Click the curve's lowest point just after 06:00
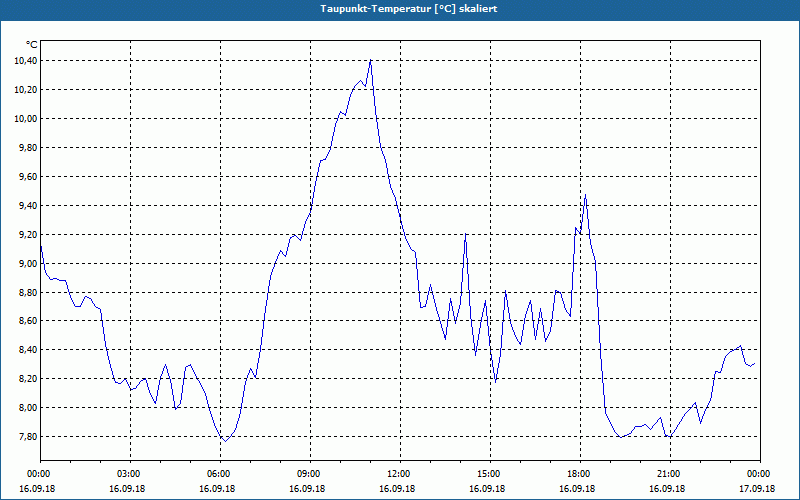This screenshot has height=500, width=800. click(225, 441)
